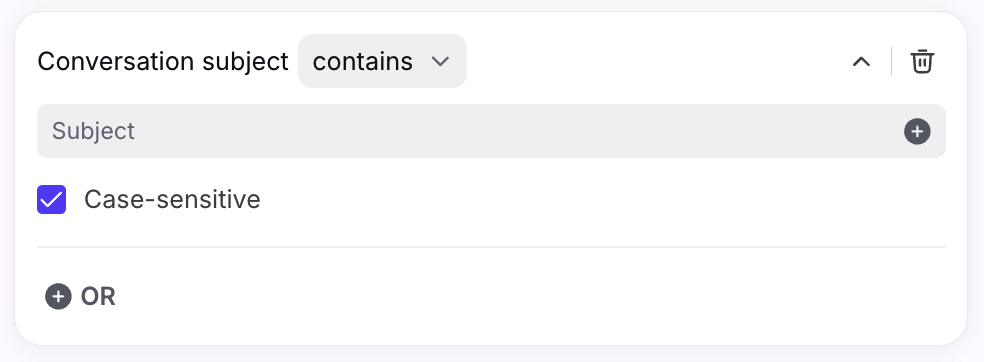Click the plus icon inside Subject field

point(917,131)
